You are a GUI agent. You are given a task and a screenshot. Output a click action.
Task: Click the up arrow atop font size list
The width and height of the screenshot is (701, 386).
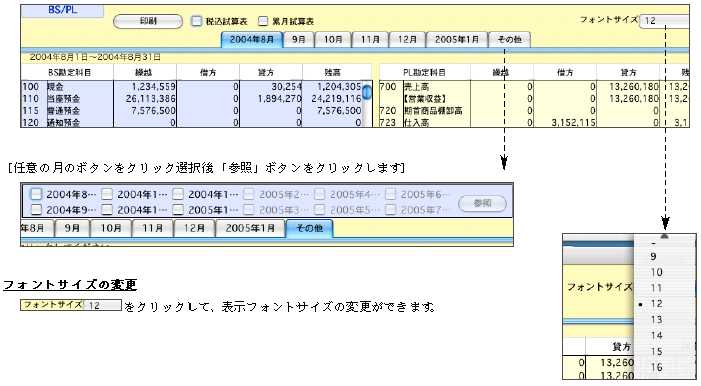point(665,236)
